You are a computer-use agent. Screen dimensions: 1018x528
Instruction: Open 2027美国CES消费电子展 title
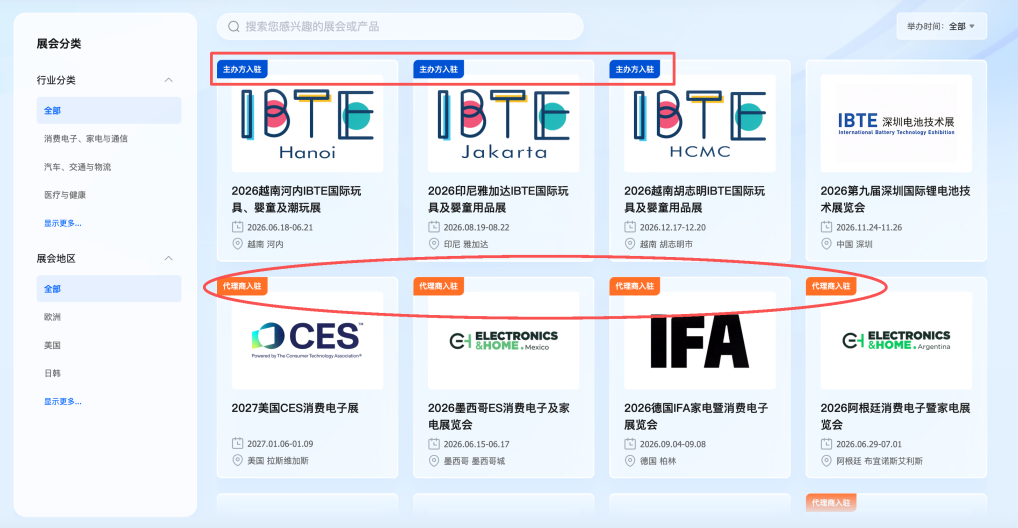pos(295,408)
